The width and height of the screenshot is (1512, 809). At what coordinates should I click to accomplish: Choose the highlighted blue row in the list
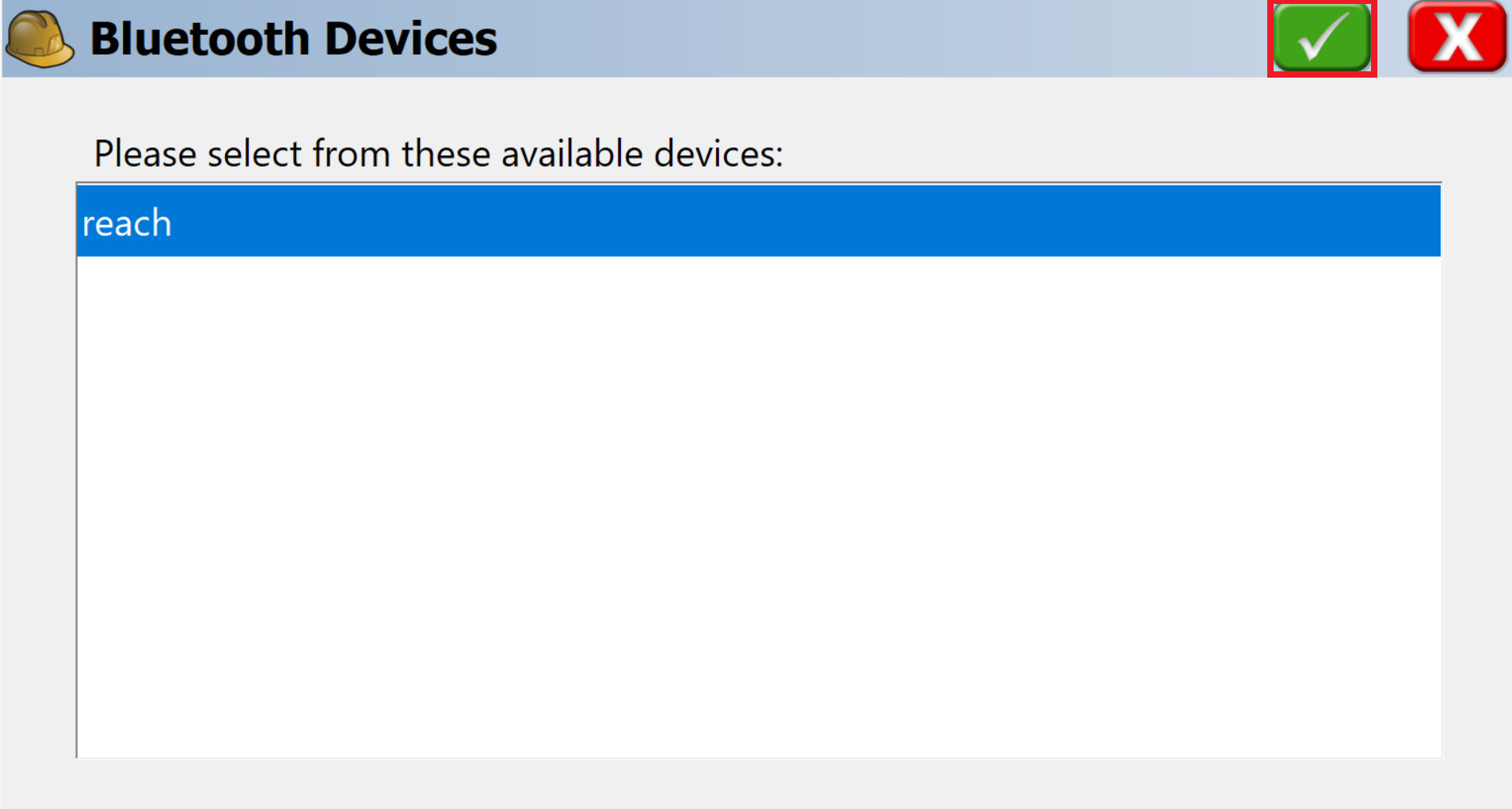(x=758, y=221)
